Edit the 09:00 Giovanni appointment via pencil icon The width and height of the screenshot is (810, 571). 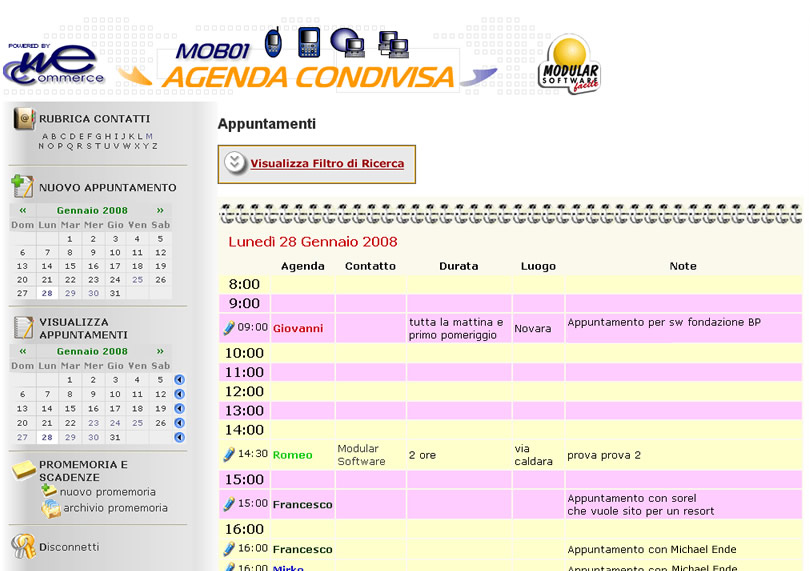pos(229,328)
